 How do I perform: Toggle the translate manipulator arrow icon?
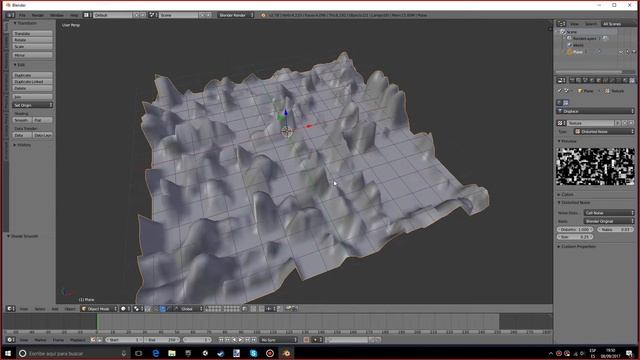click(x=162, y=309)
